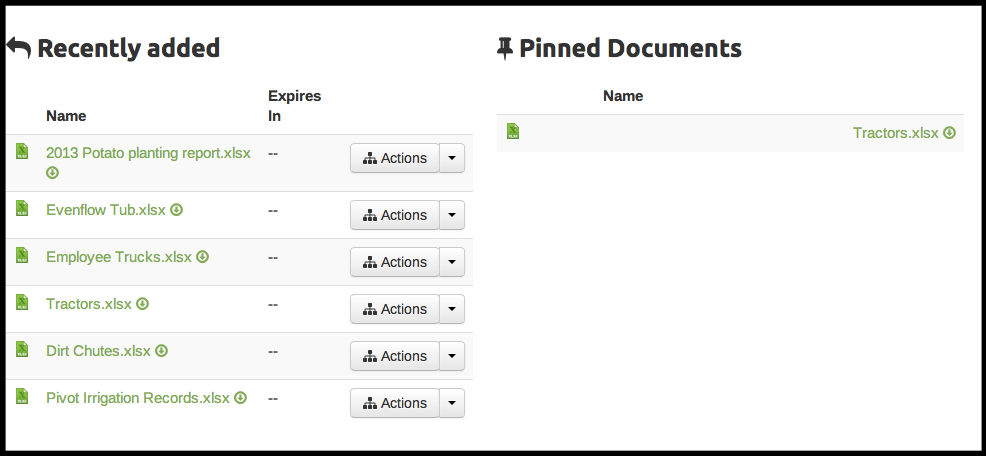Click download icon beside pinned Tractors.xlsx
Viewport: 986px width, 456px height.
(x=950, y=133)
